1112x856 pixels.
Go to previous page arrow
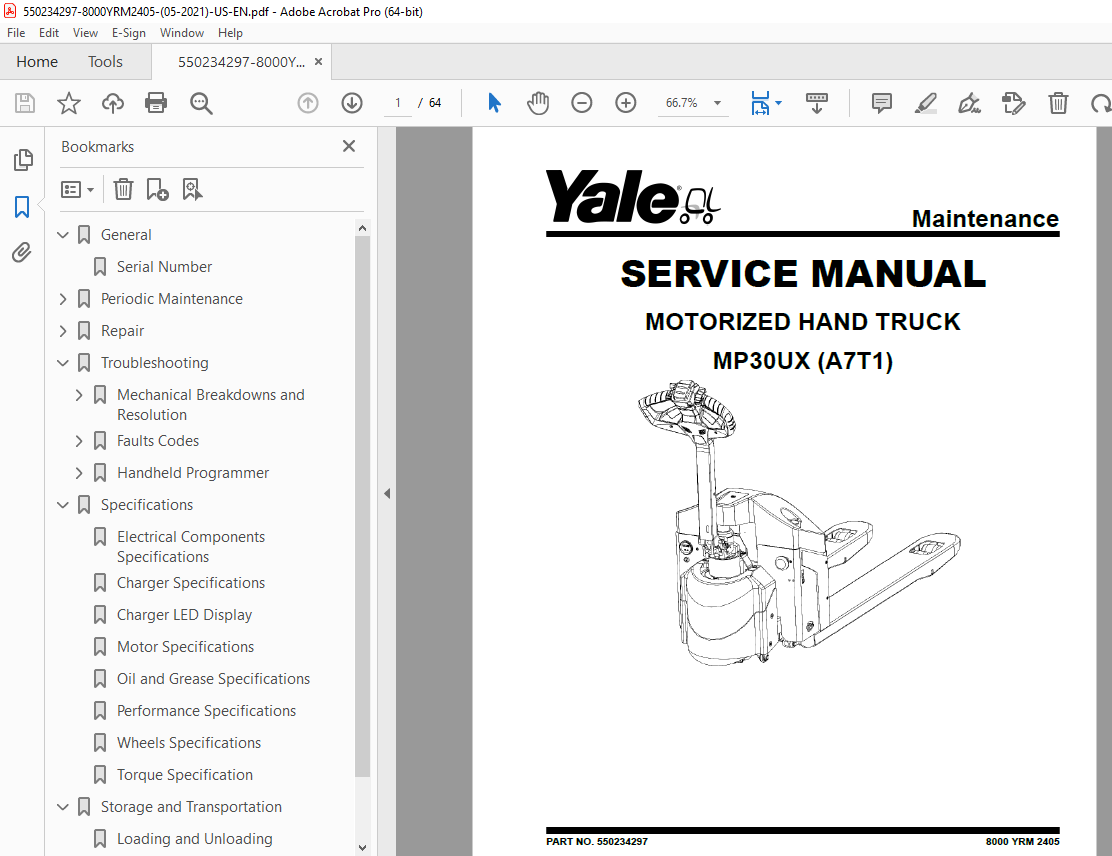(x=308, y=104)
